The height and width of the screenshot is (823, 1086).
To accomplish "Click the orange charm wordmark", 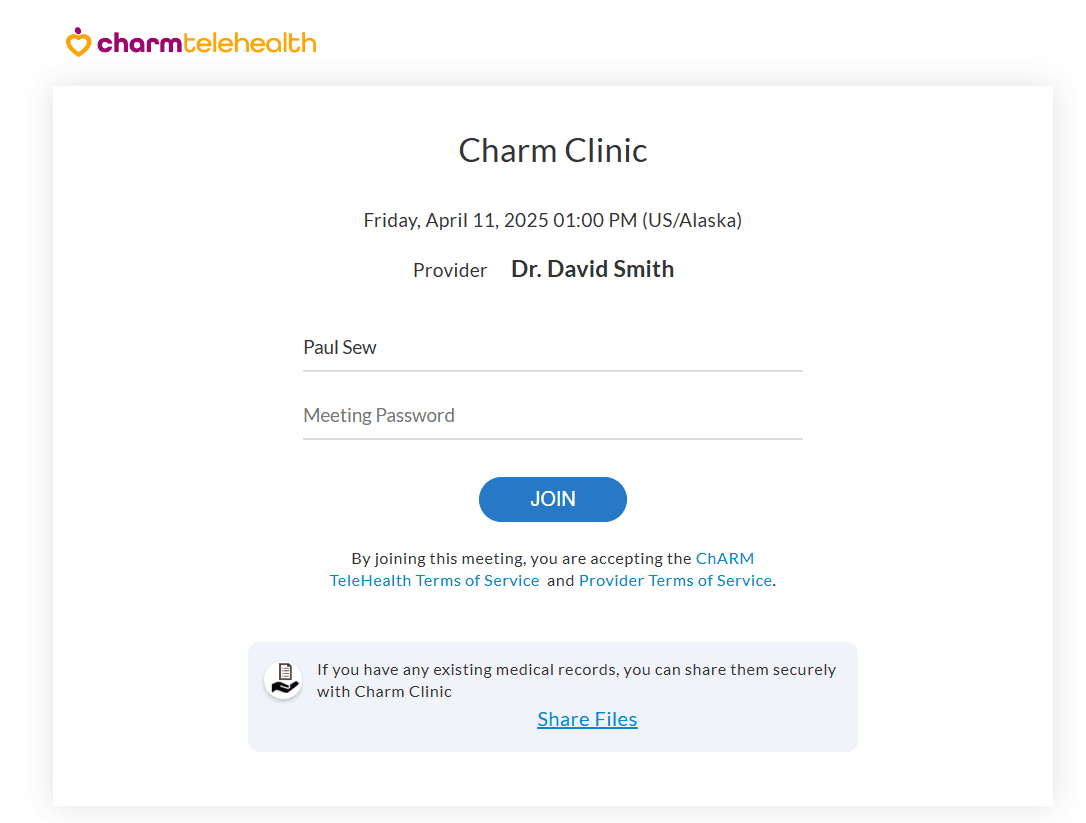I will tap(138, 43).
